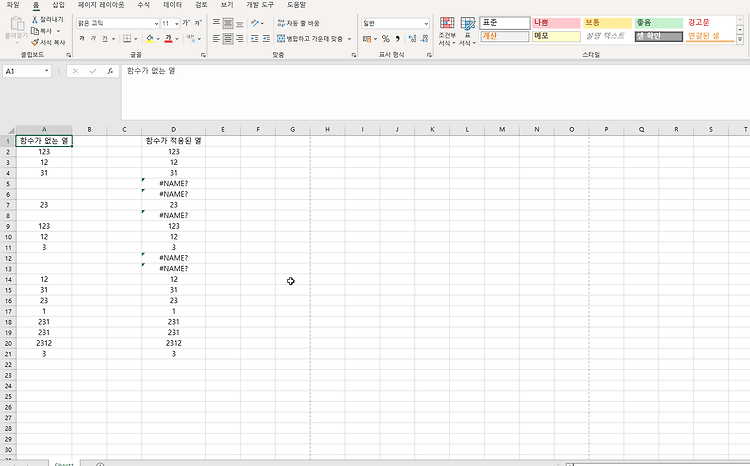Toggle Underline formatting (underlined 가)
Screen dimensions: 750x466
[105, 39]
